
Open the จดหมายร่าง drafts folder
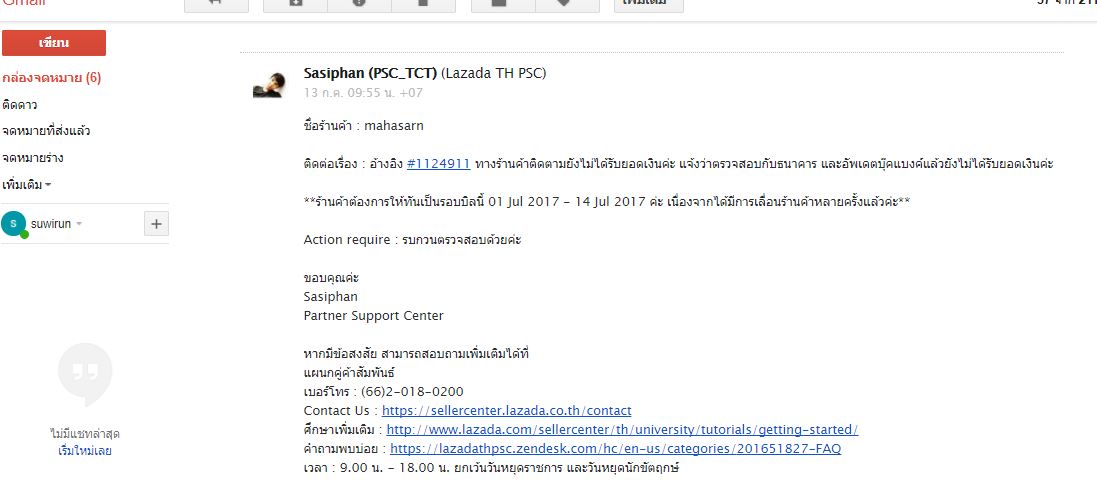34,158
